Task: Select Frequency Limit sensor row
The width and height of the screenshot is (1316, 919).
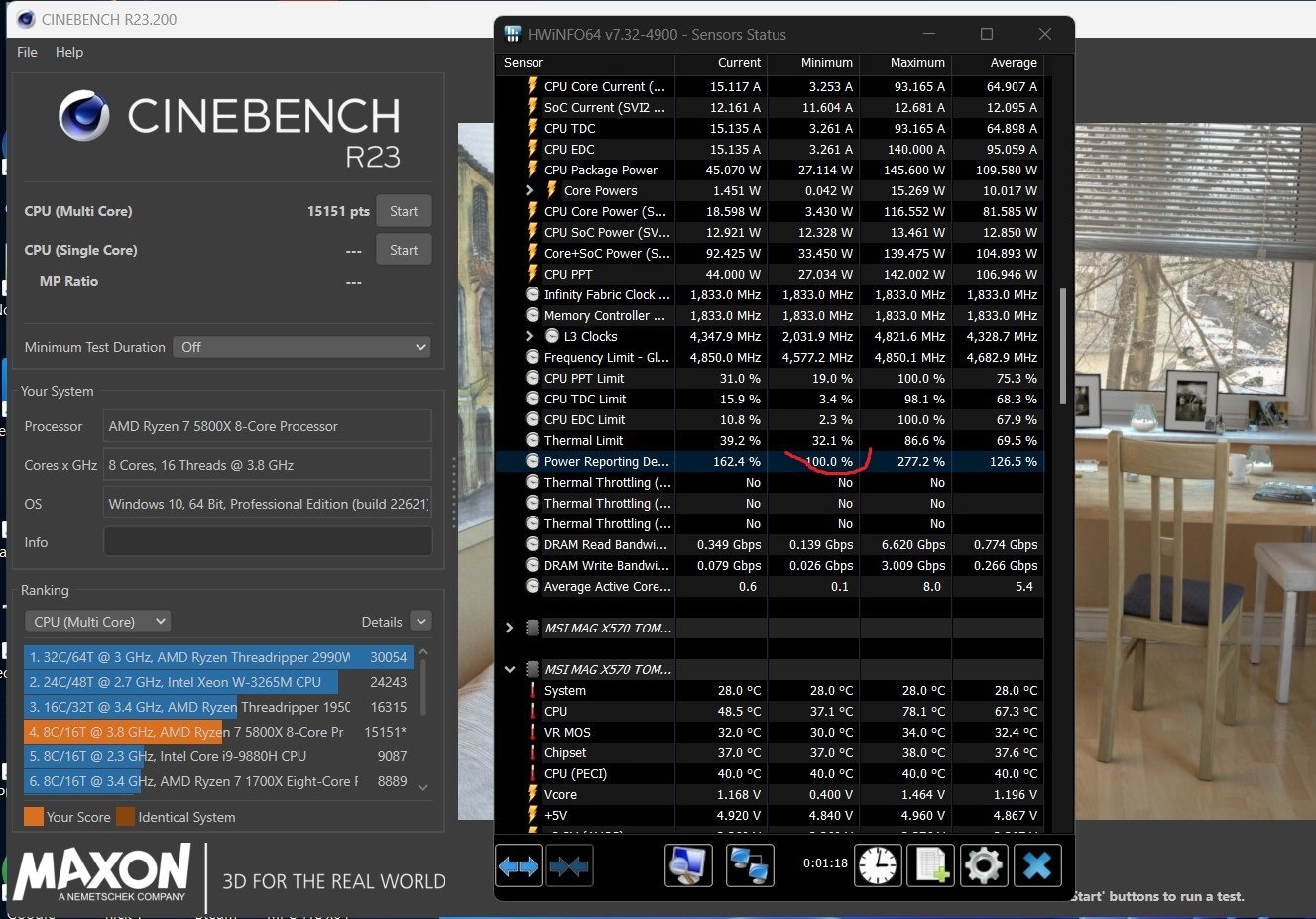Action: (770, 357)
